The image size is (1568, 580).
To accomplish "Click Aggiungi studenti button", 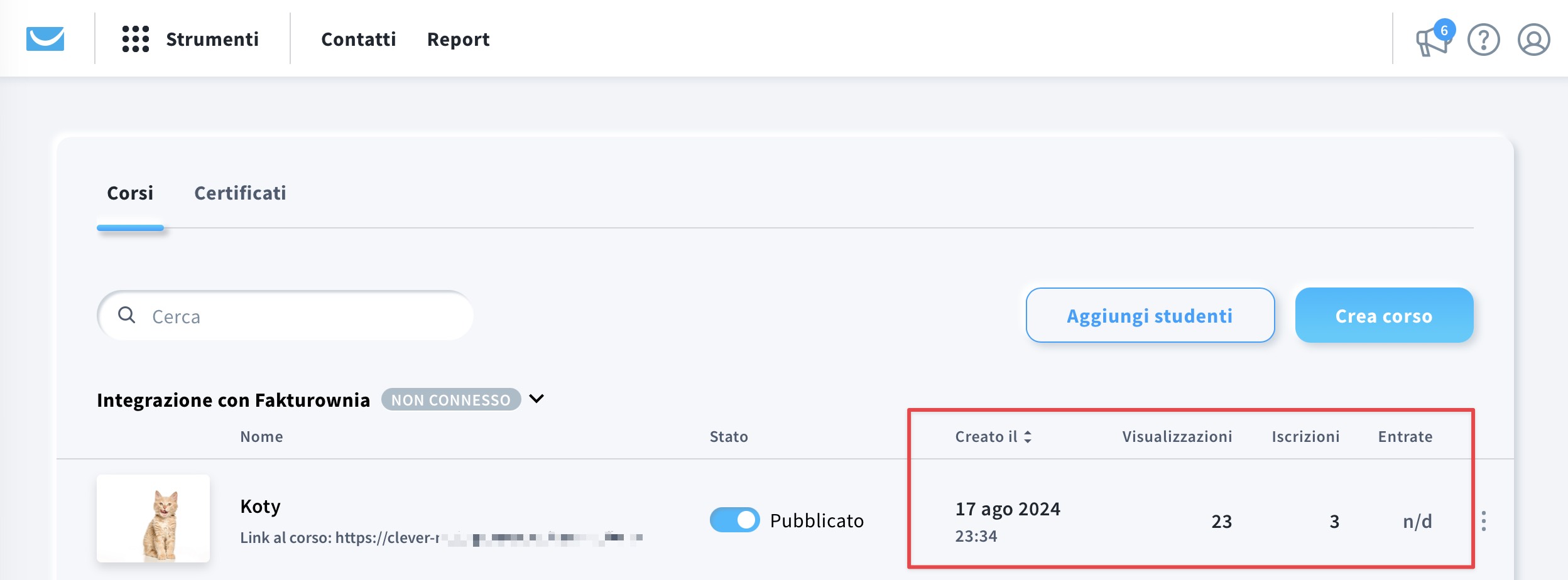I will [x=1150, y=315].
